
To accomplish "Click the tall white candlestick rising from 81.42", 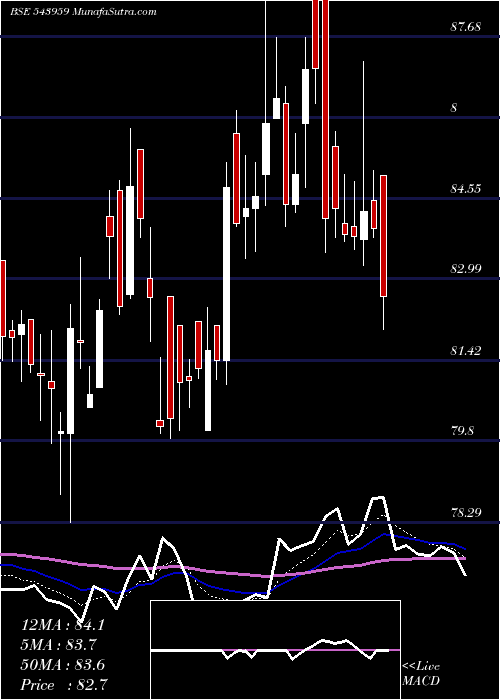I will pos(227,274).
